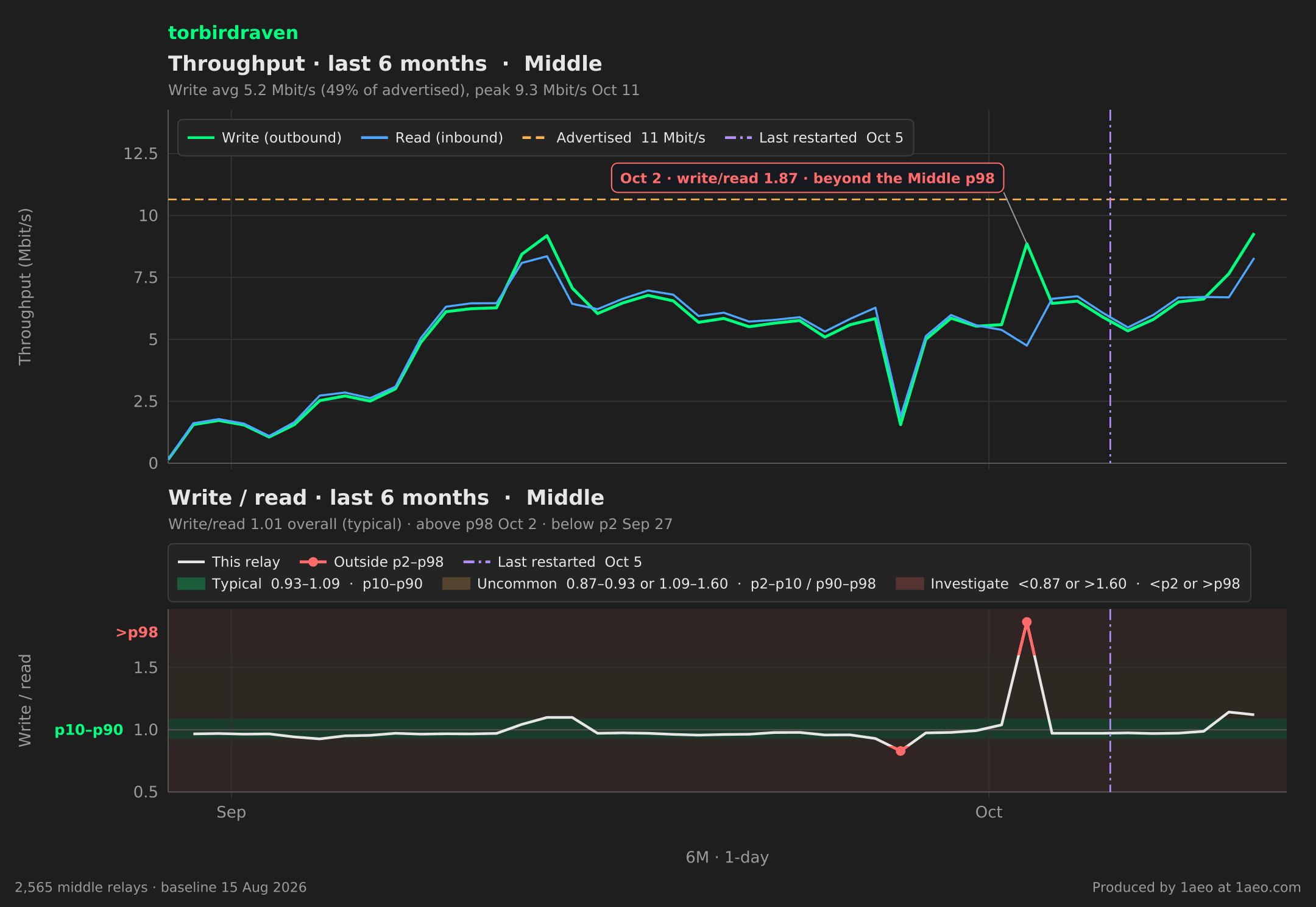
Task: Click the brown Uncommon range swatch
Action: tap(456, 584)
